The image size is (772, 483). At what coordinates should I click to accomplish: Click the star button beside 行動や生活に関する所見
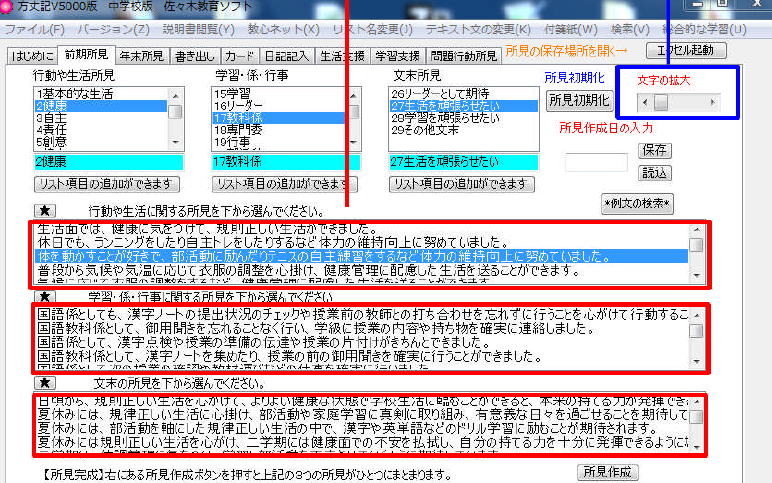pos(45,211)
